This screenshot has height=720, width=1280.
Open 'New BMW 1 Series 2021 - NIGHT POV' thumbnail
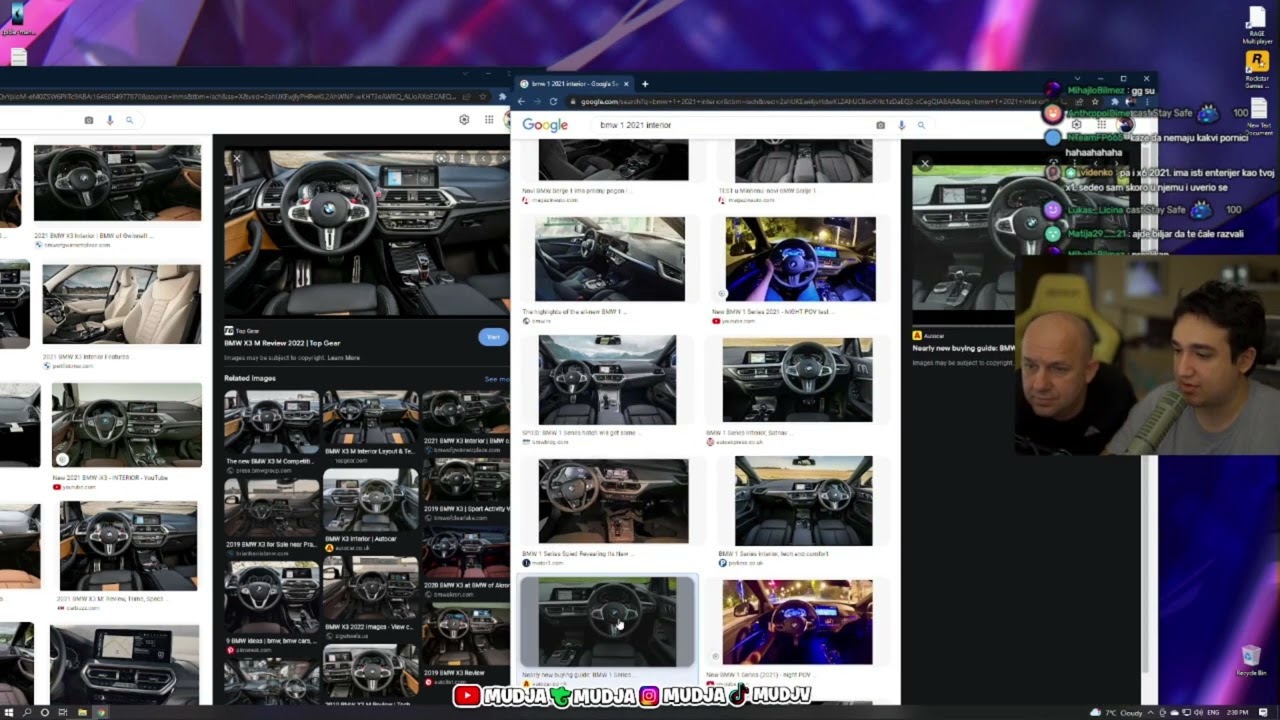800,259
